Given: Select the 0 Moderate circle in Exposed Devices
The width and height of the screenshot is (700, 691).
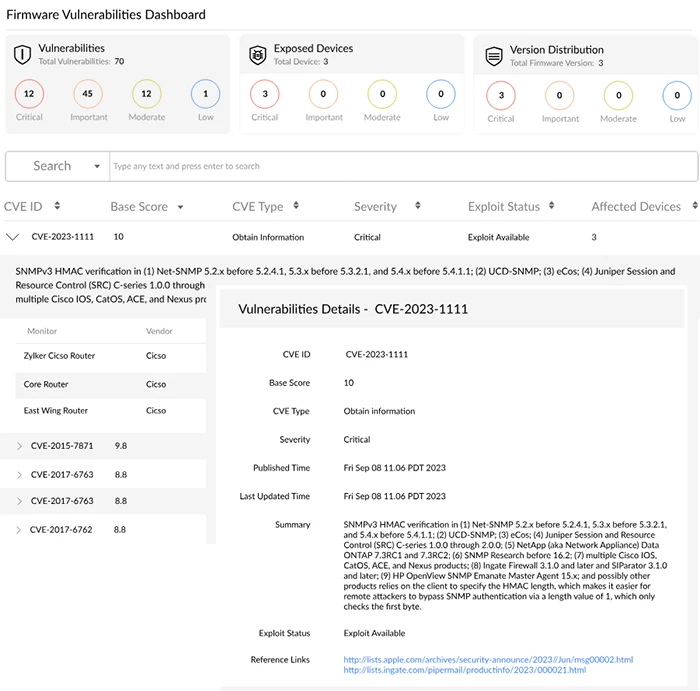Looking at the screenshot, I should pos(382,94).
